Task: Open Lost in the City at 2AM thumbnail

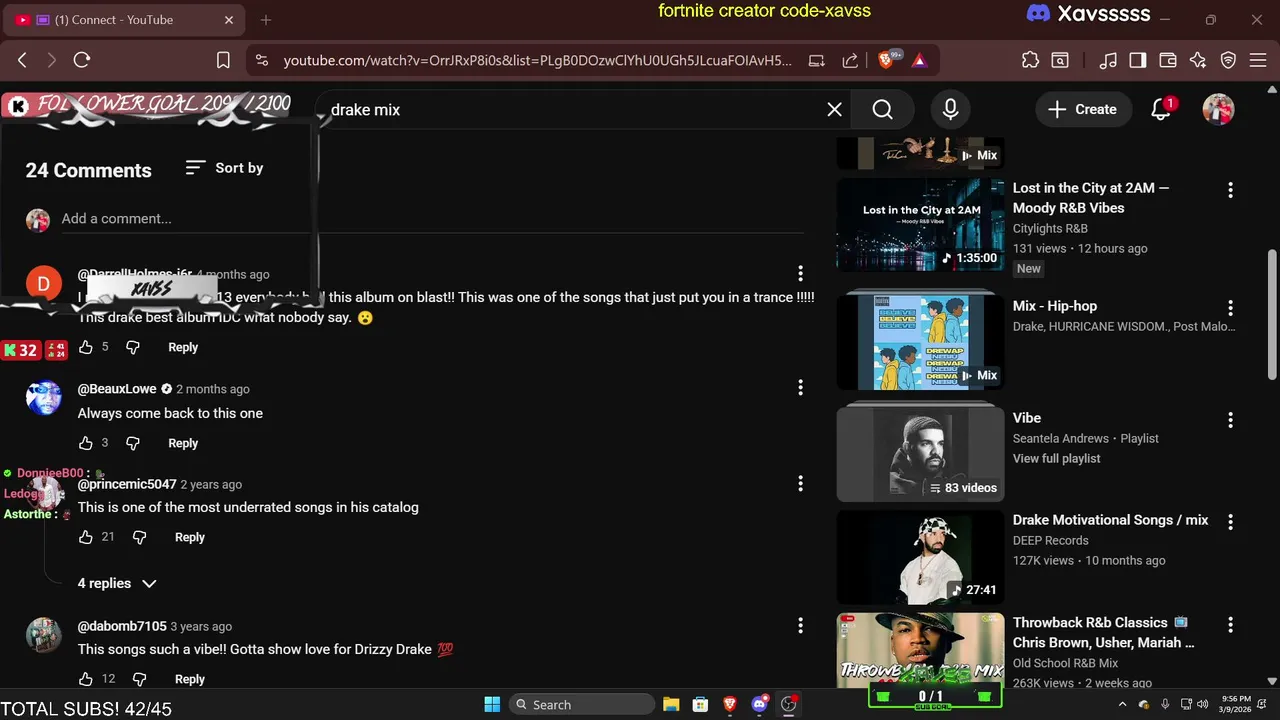Action: point(920,224)
